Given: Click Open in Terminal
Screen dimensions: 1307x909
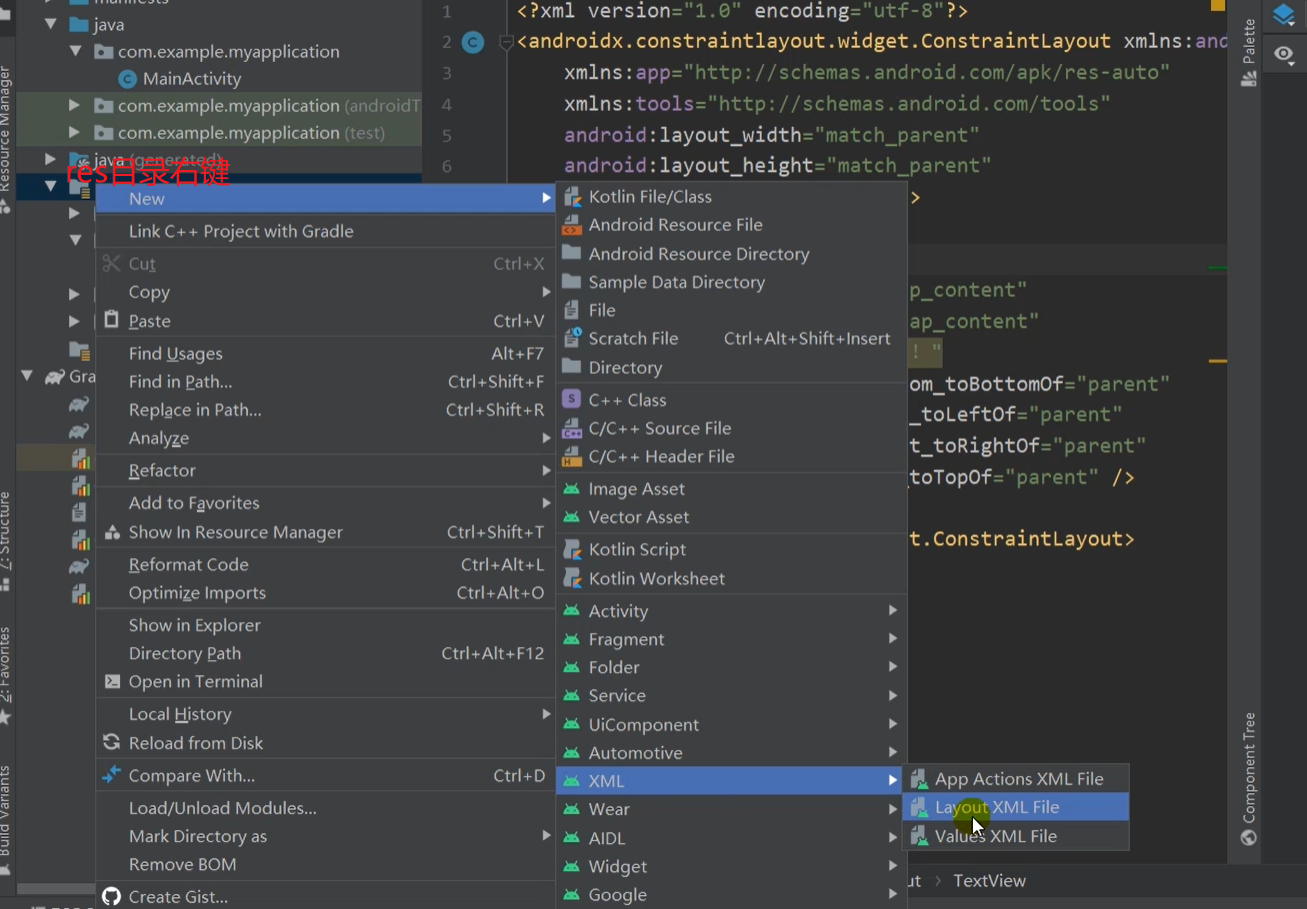Looking at the screenshot, I should pyautogui.click(x=325, y=682).
